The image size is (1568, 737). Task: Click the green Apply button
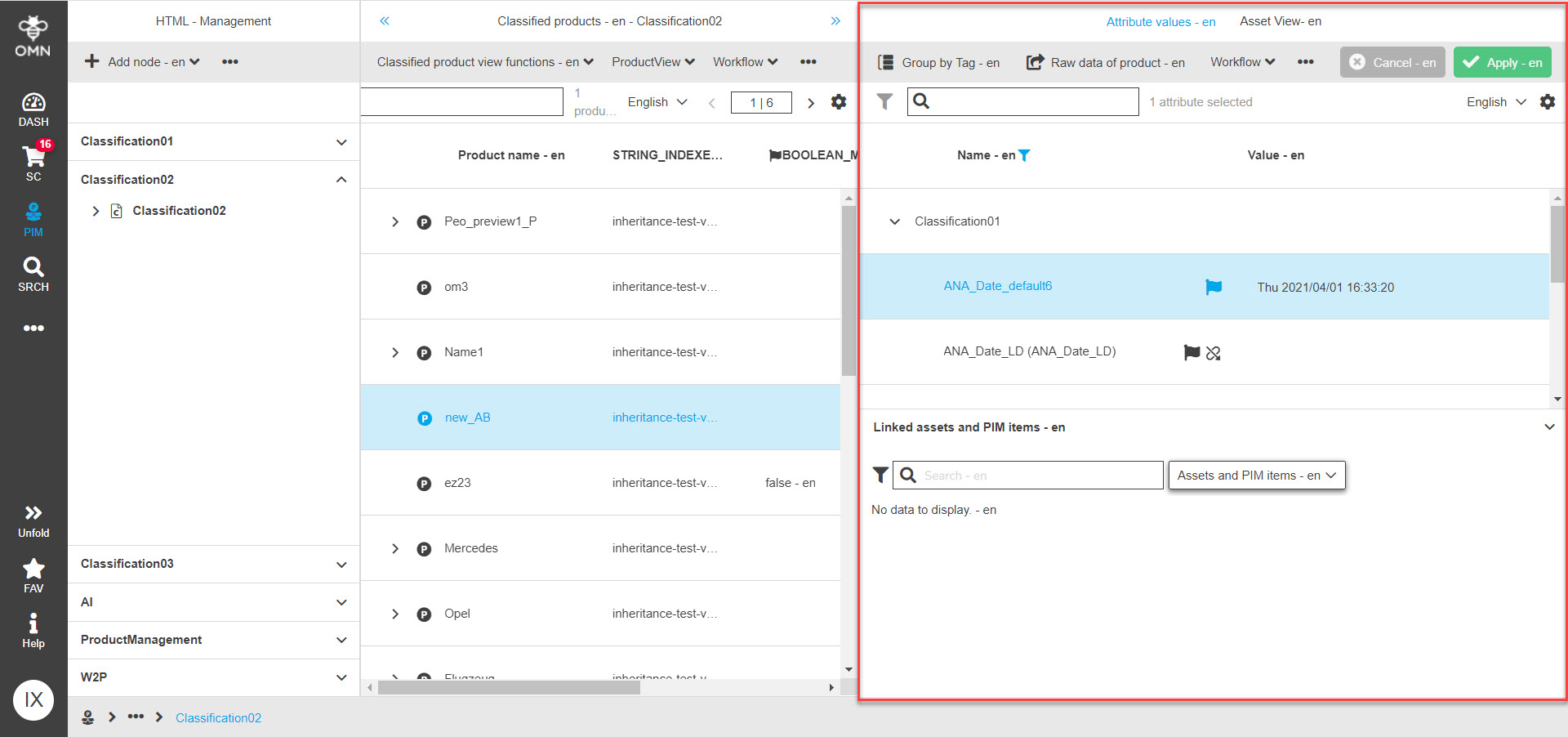click(x=1502, y=61)
